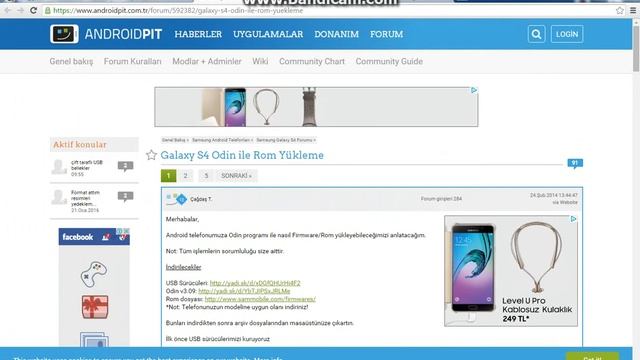Viewport: 640px width, 360px height.
Task: Open the Format attım resimleri topic
Action: (85, 198)
